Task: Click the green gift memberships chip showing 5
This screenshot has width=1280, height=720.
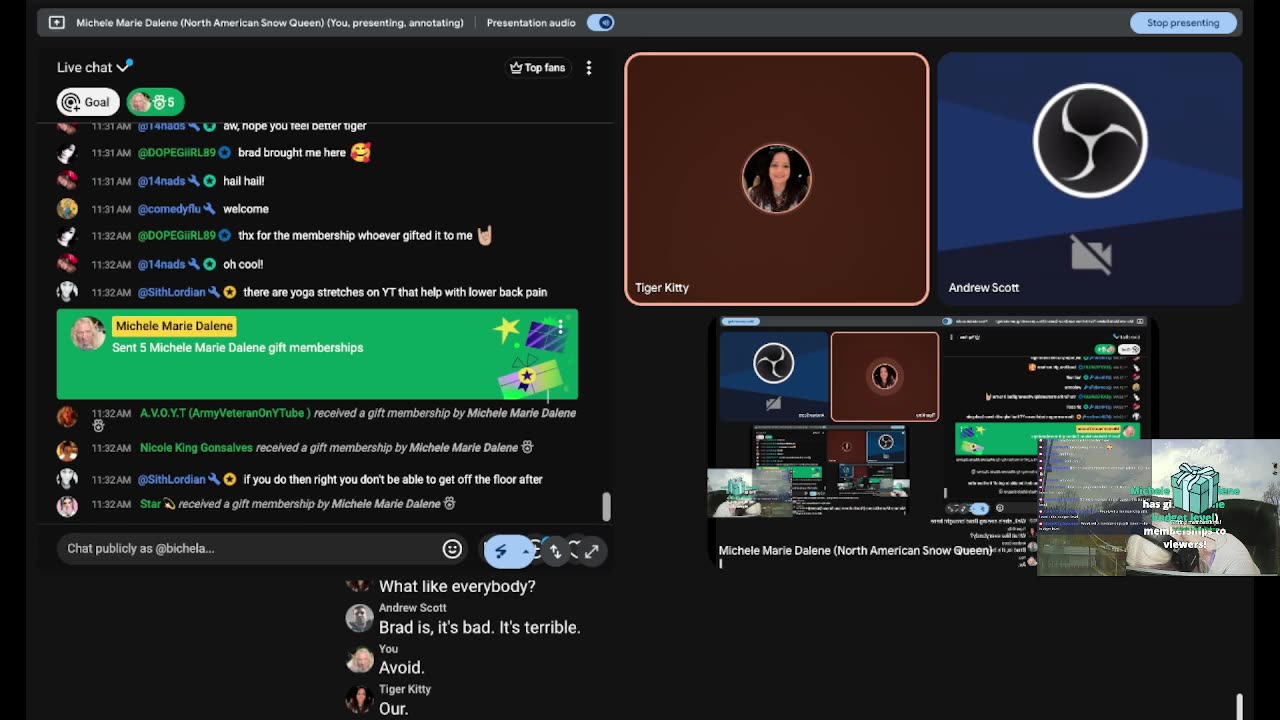Action: pyautogui.click(x=155, y=102)
